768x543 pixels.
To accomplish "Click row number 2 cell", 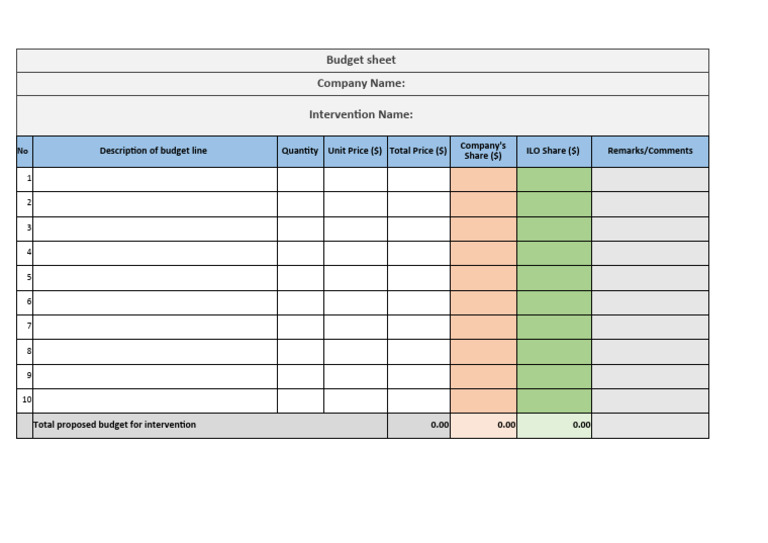I will pos(24,204).
